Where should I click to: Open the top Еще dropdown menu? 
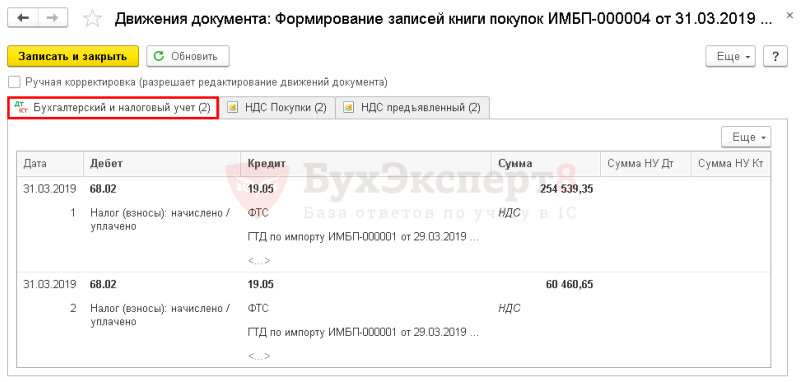pos(731,56)
